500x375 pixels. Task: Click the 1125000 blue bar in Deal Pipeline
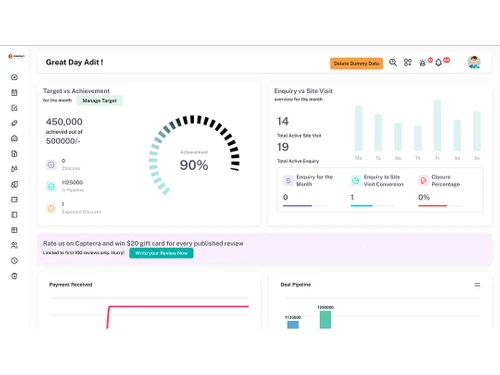pyautogui.click(x=293, y=325)
